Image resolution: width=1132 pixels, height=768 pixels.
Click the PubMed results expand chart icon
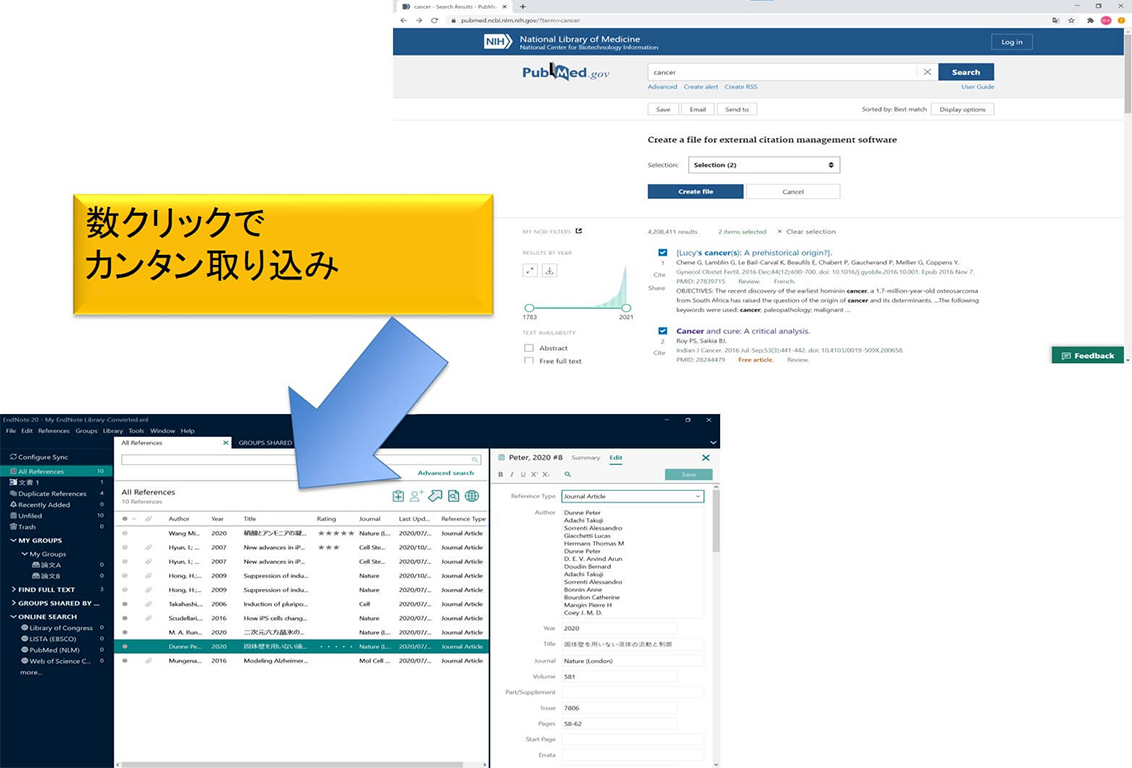[x=530, y=271]
